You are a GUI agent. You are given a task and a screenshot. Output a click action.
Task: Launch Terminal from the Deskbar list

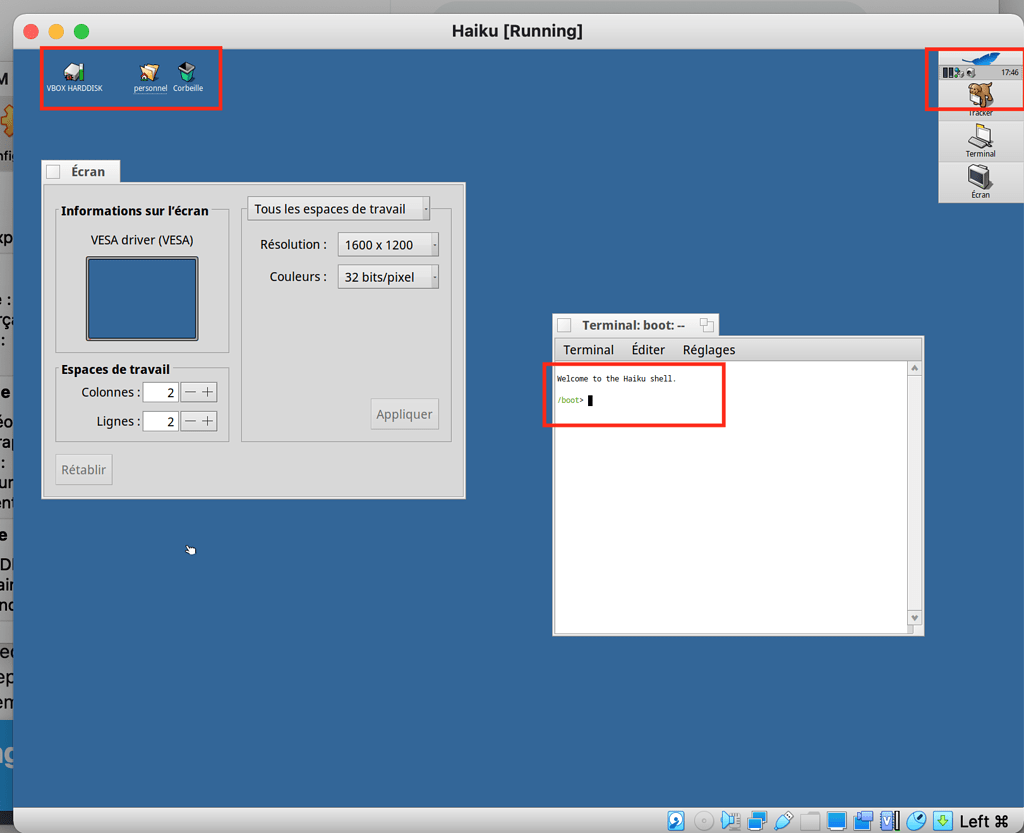(981, 137)
